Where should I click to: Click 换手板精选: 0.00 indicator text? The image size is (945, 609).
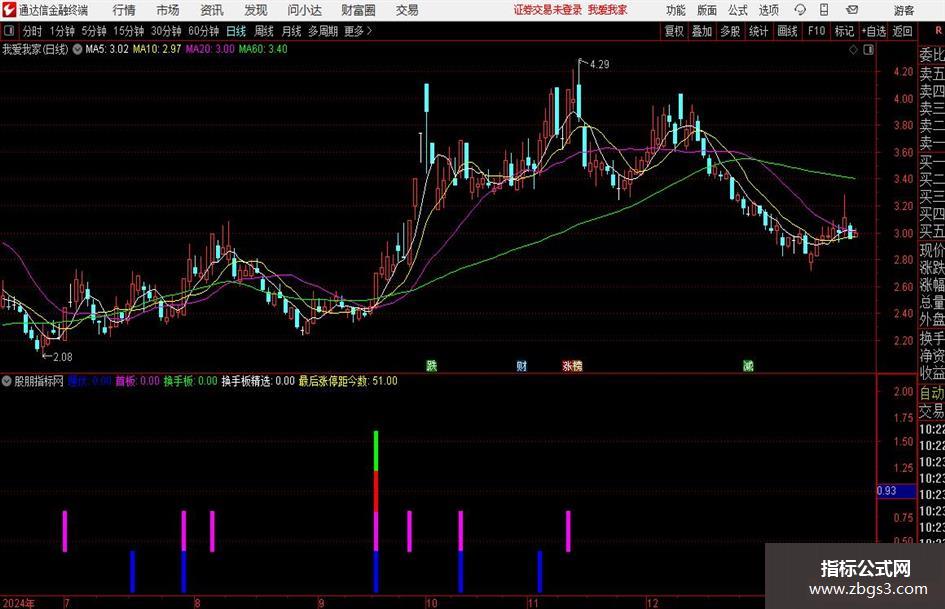click(258, 381)
